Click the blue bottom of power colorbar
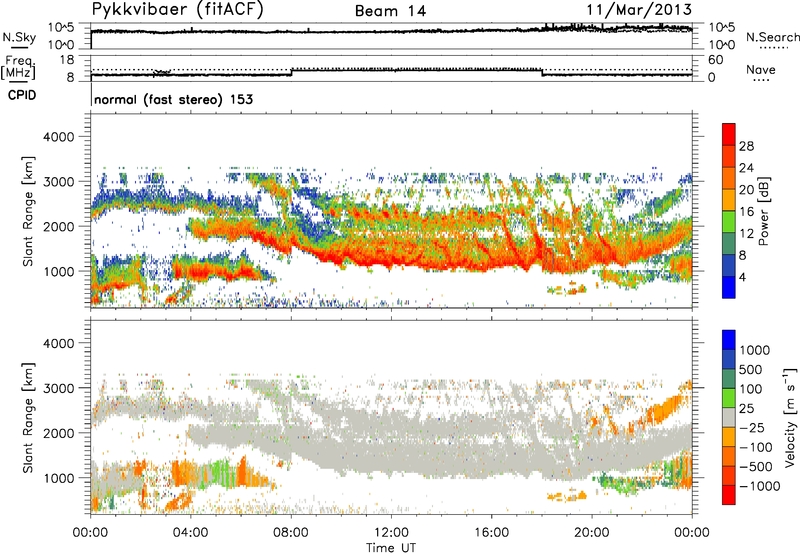The width and height of the screenshot is (800, 554). click(729, 287)
